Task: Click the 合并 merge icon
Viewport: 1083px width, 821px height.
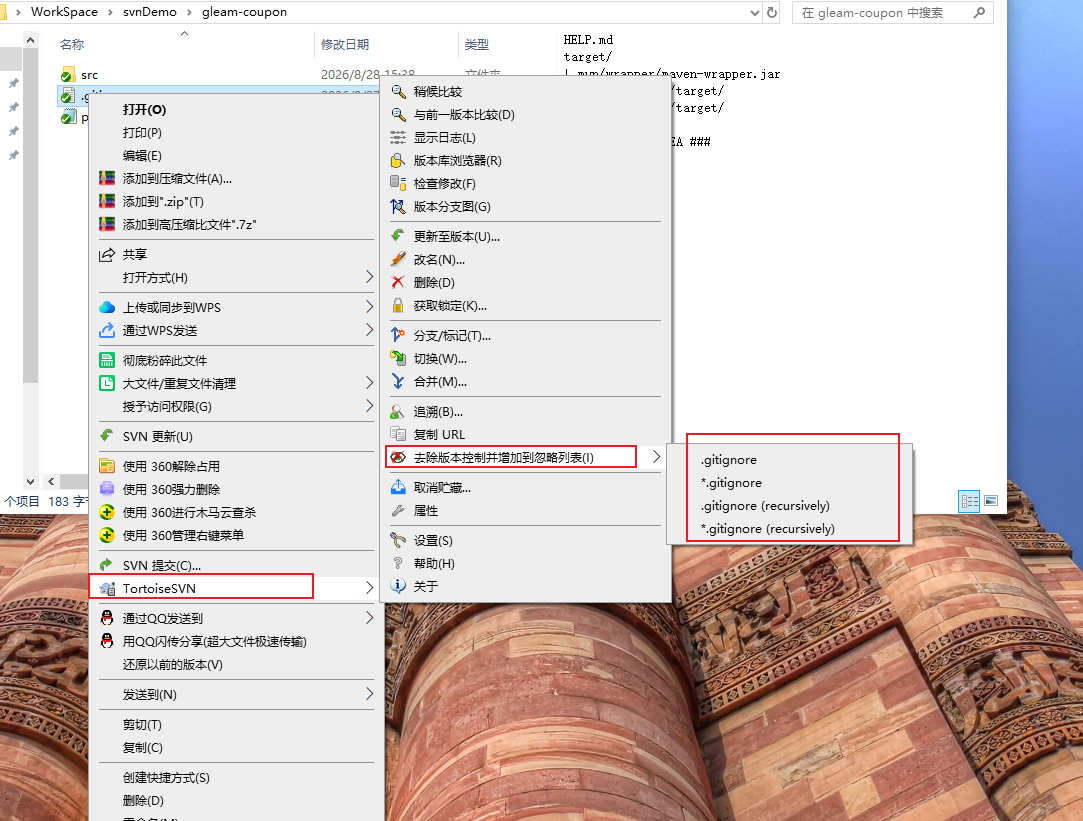Action: pos(399,381)
